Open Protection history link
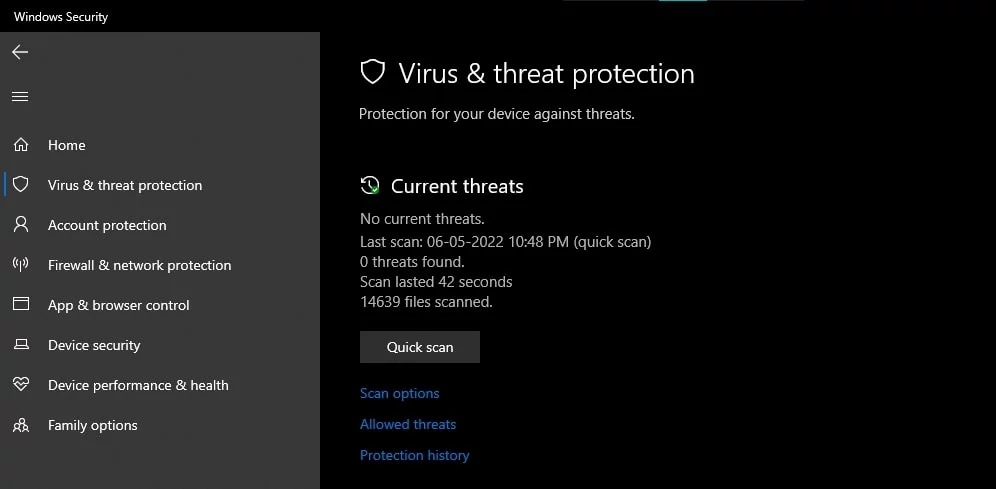The height and width of the screenshot is (489, 996). (414, 455)
